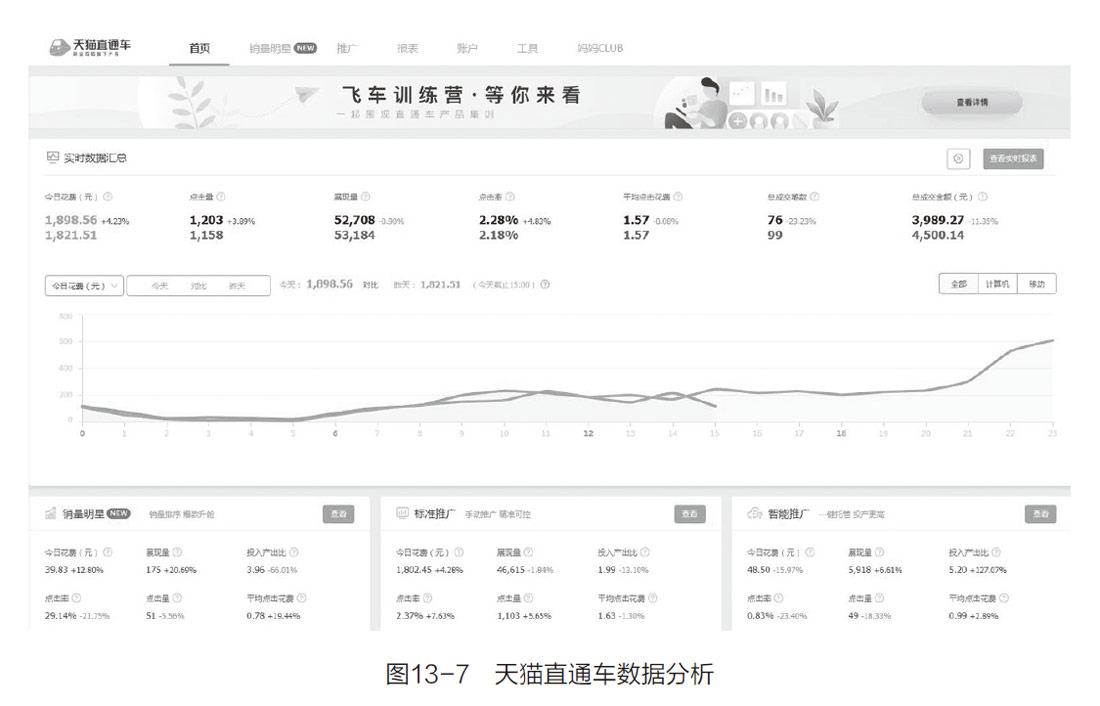
Task: Click 查看详情 on the banner
Action: coord(971,102)
